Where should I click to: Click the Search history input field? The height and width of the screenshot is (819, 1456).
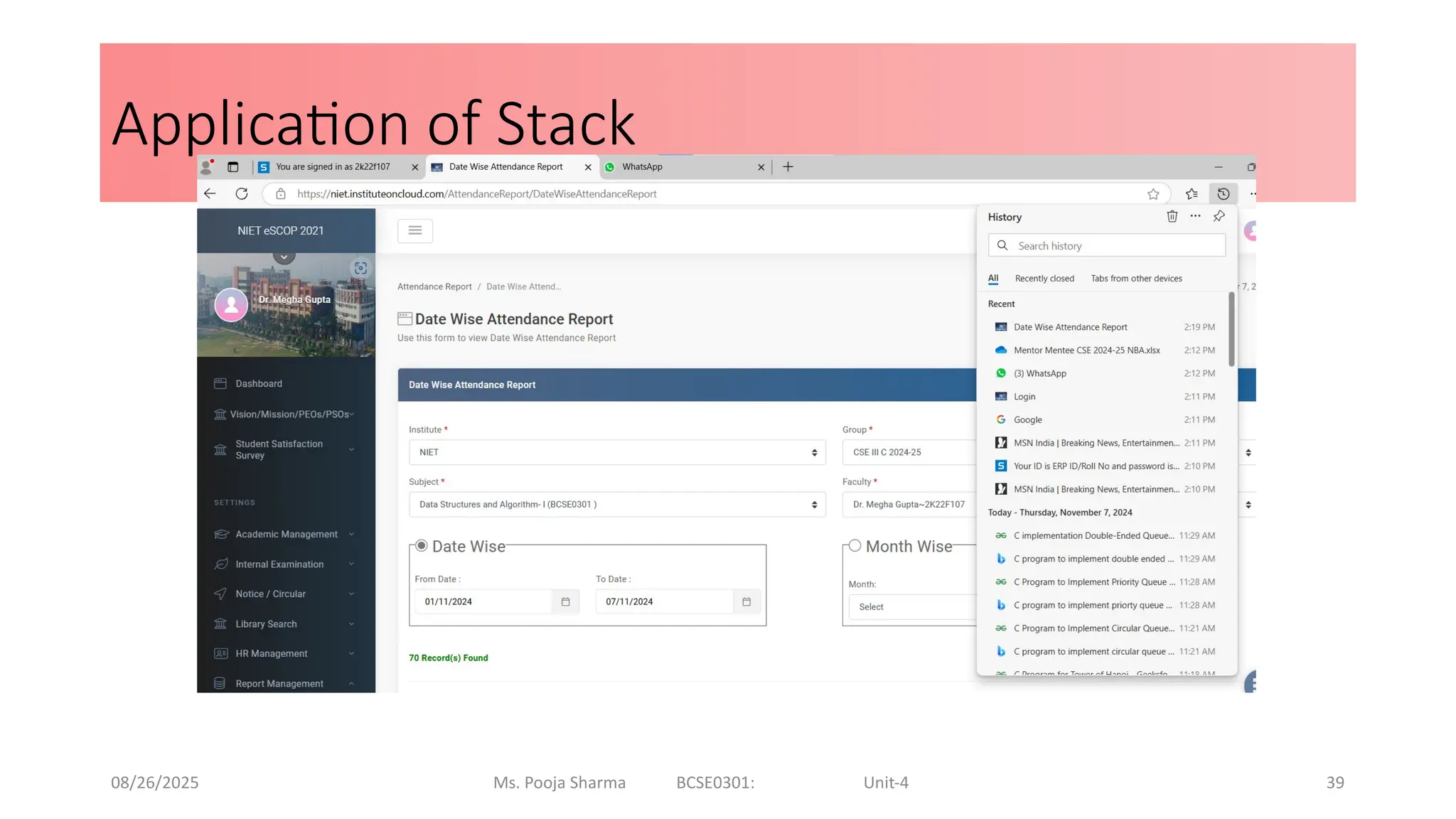[x=1107, y=245]
